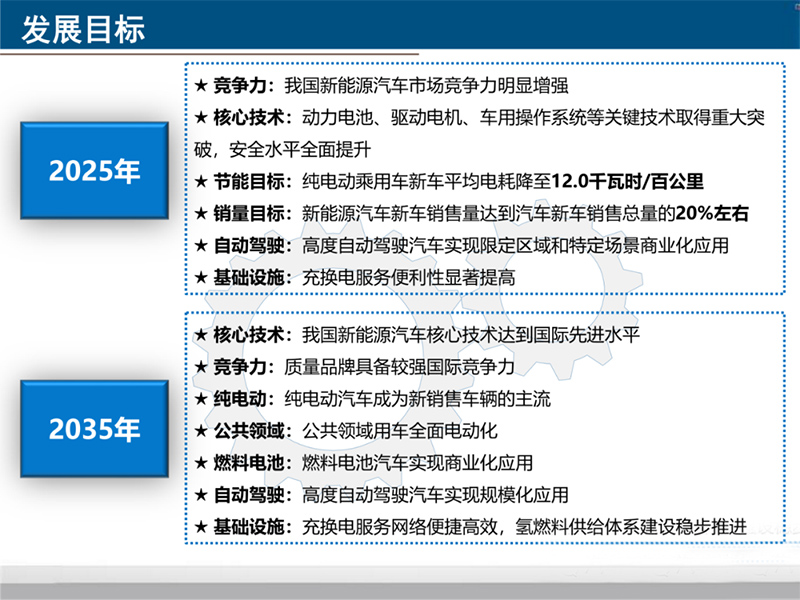The height and width of the screenshot is (600, 800).
Task: Click the 2035 基础设施 line about 氢燃料供给体系
Action: (470, 527)
